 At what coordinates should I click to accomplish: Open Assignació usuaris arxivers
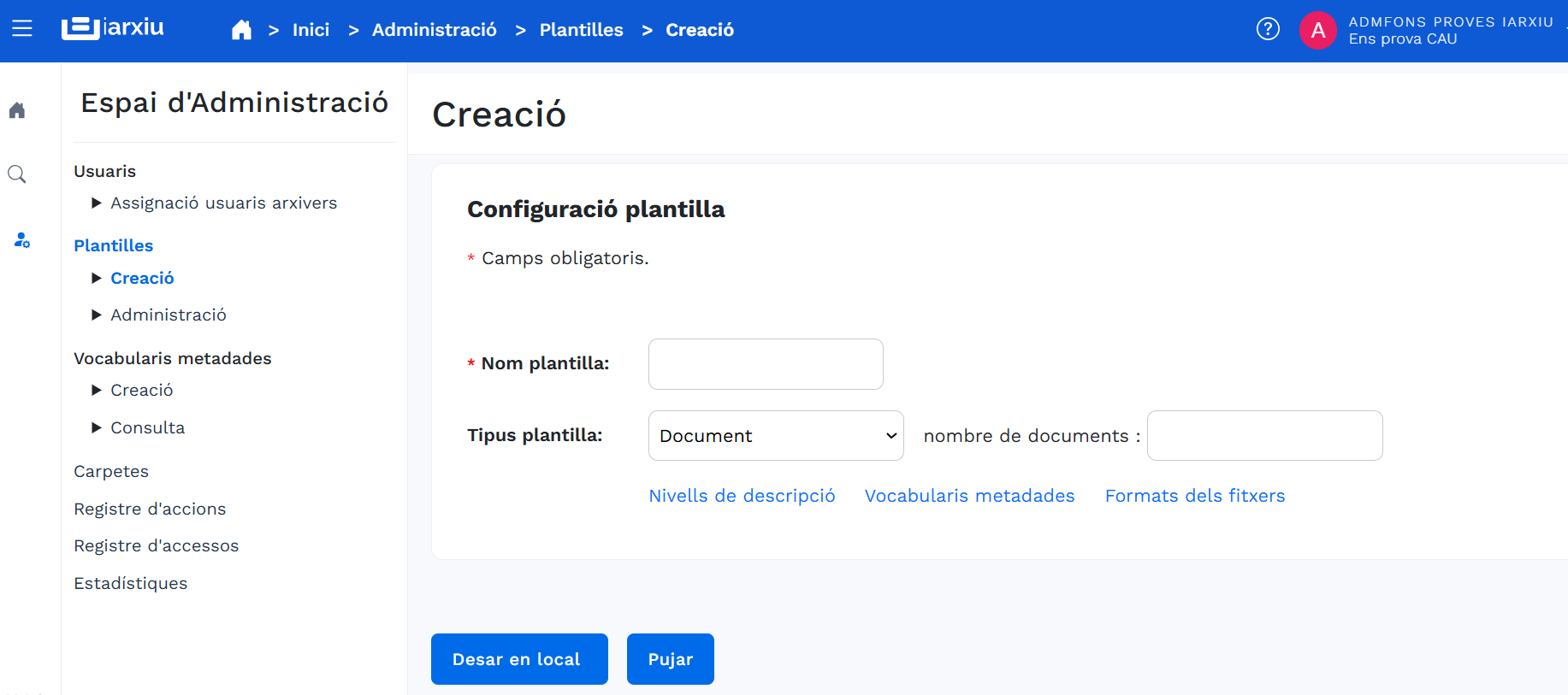224,203
